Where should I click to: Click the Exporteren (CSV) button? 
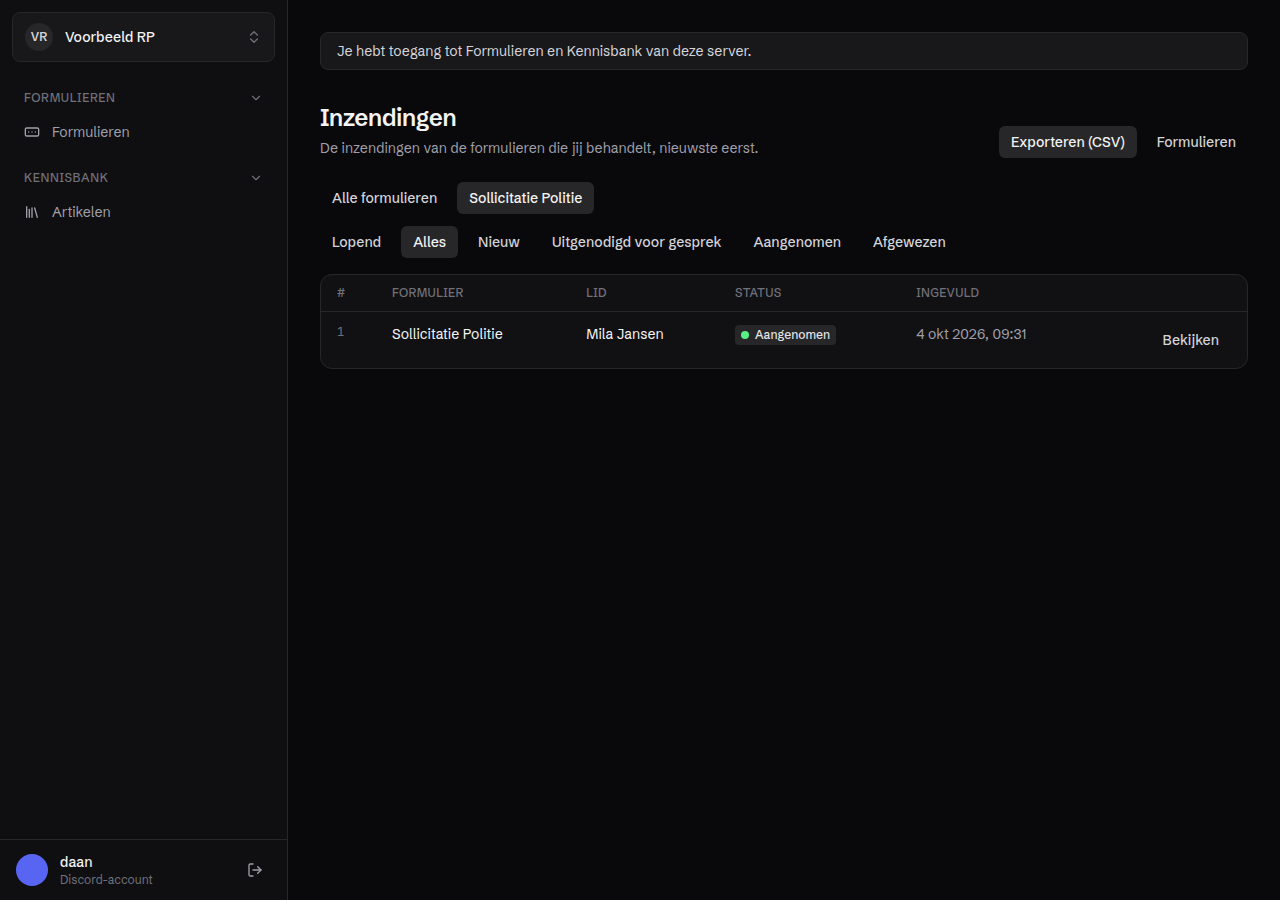(1067, 142)
